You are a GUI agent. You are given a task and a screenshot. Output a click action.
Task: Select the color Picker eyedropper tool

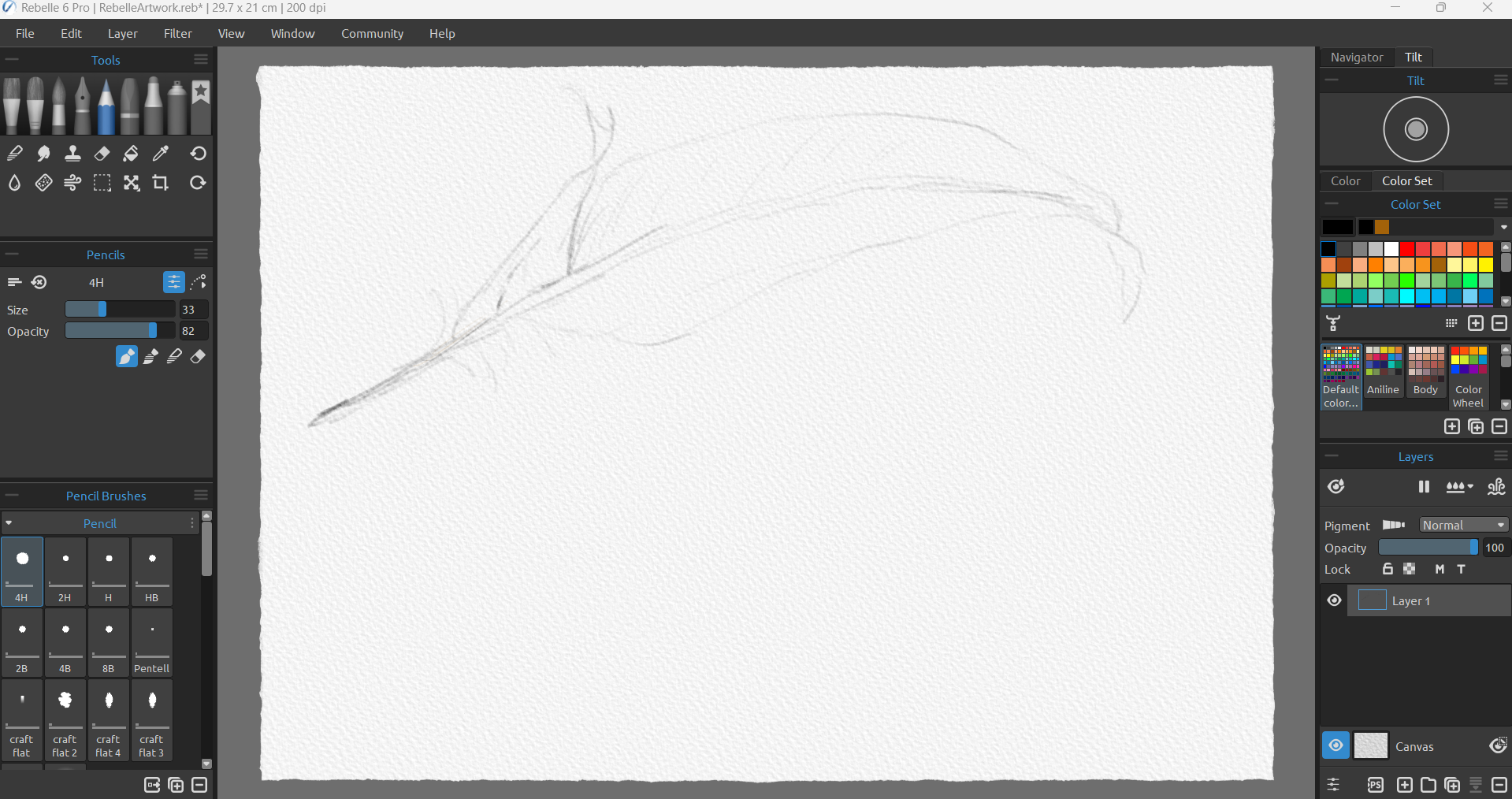click(x=160, y=154)
